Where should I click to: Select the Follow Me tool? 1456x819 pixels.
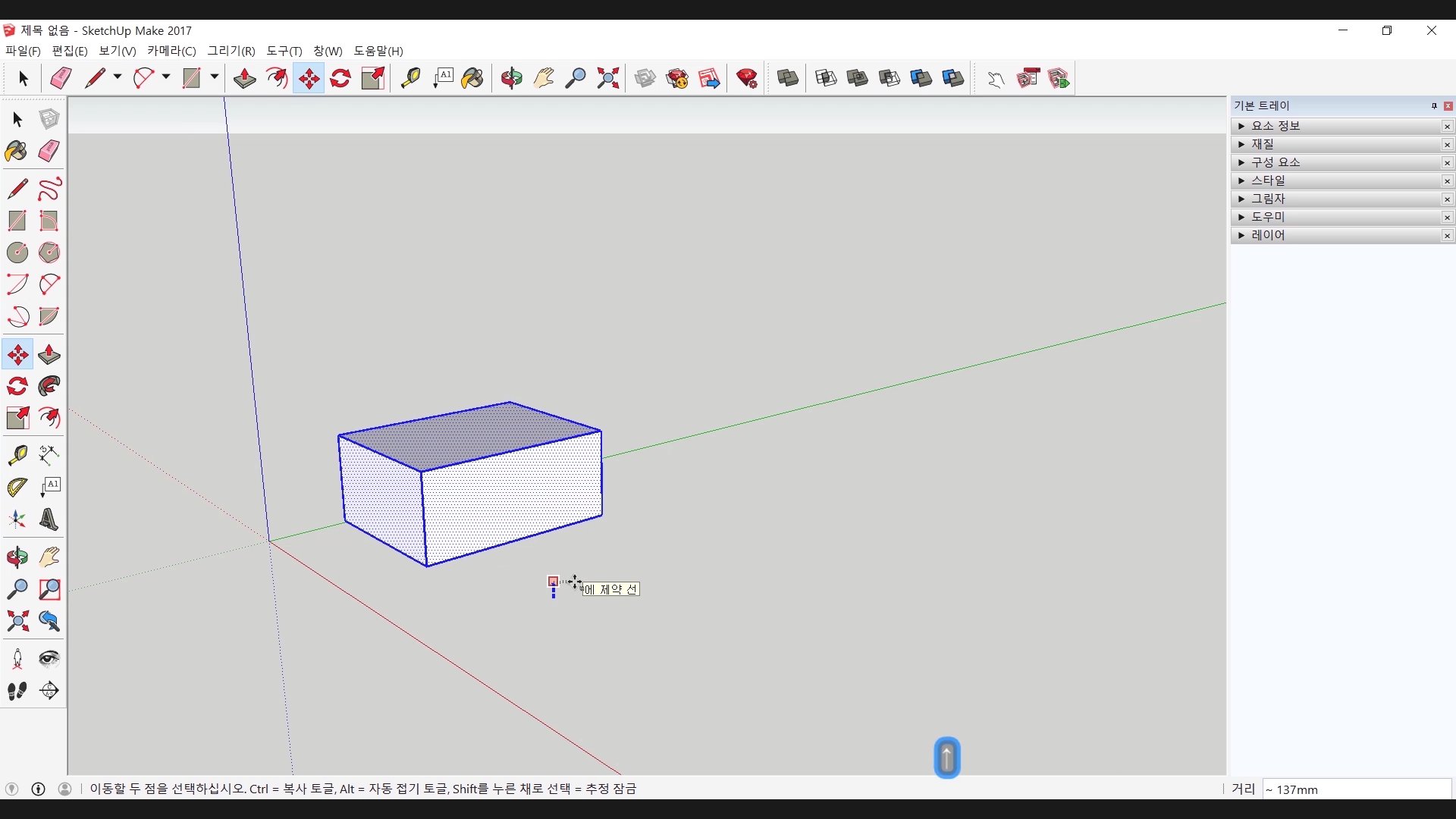tap(49, 387)
